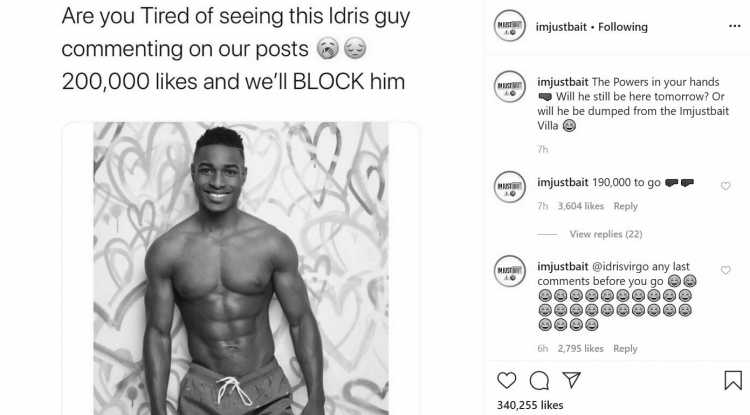Click the shirtless man photo in the post
750x415 pixels.
[x=241, y=268]
